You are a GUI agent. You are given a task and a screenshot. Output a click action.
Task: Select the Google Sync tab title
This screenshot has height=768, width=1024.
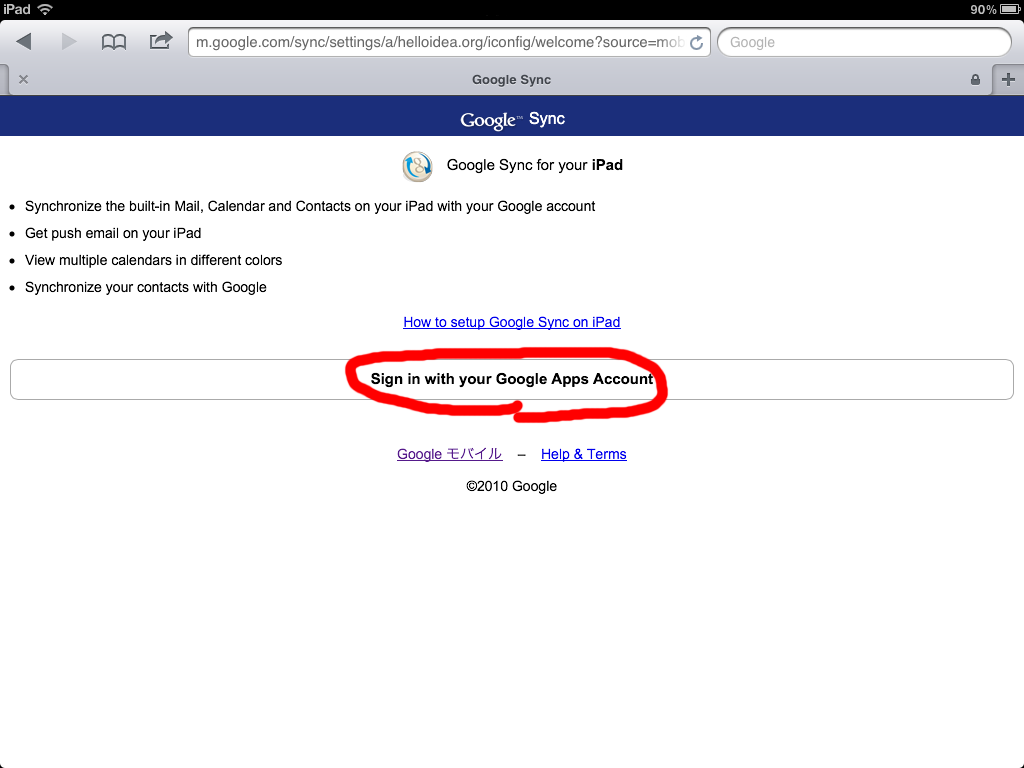coord(511,80)
